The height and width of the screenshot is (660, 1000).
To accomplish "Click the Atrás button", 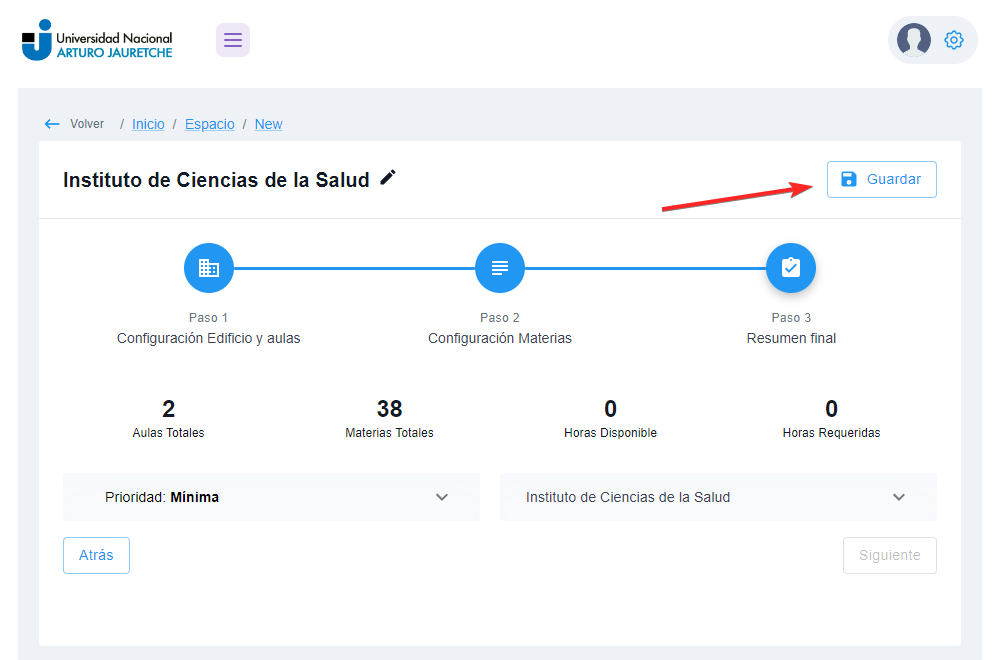I will (96, 555).
